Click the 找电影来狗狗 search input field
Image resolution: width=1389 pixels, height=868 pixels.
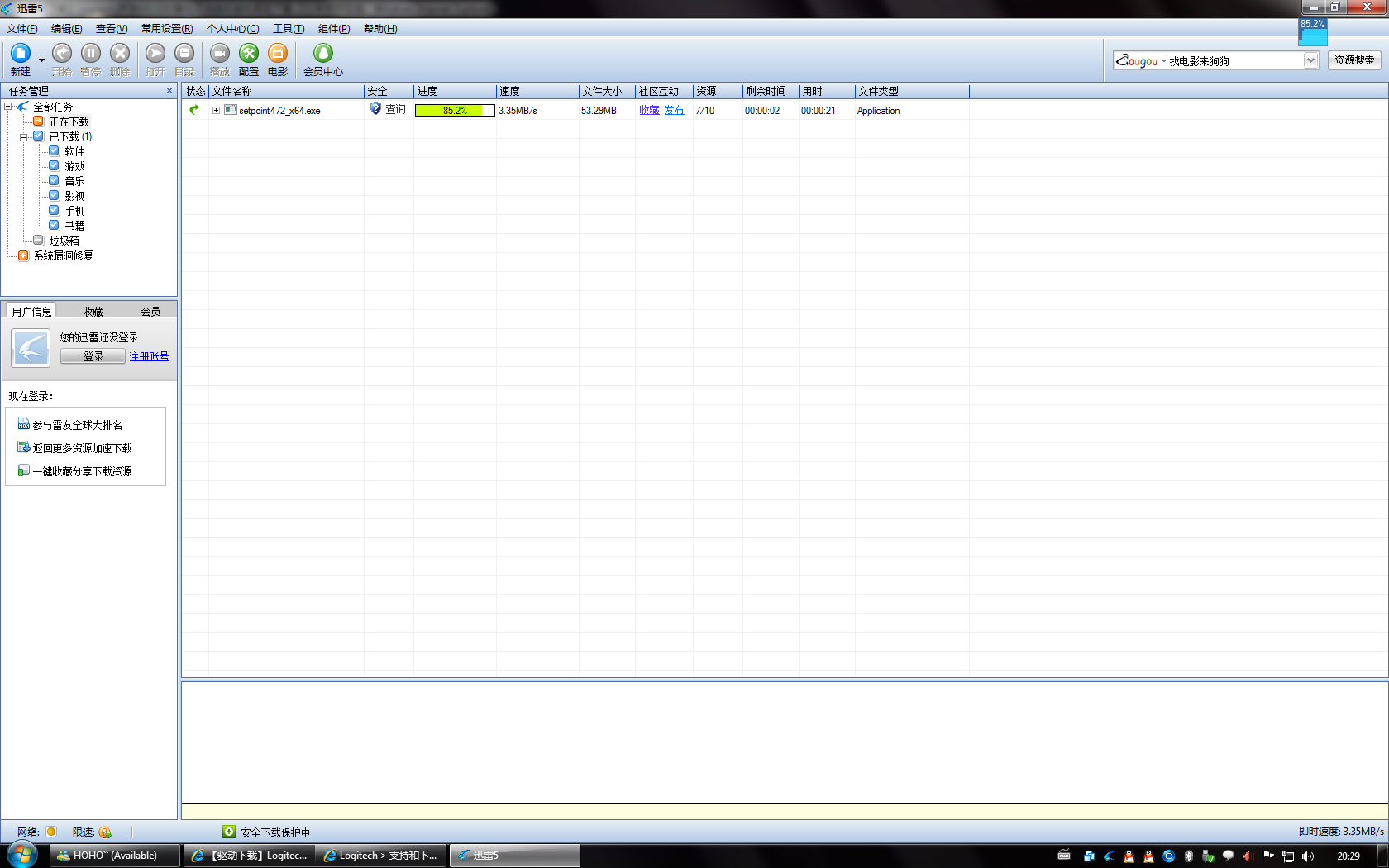point(1235,60)
